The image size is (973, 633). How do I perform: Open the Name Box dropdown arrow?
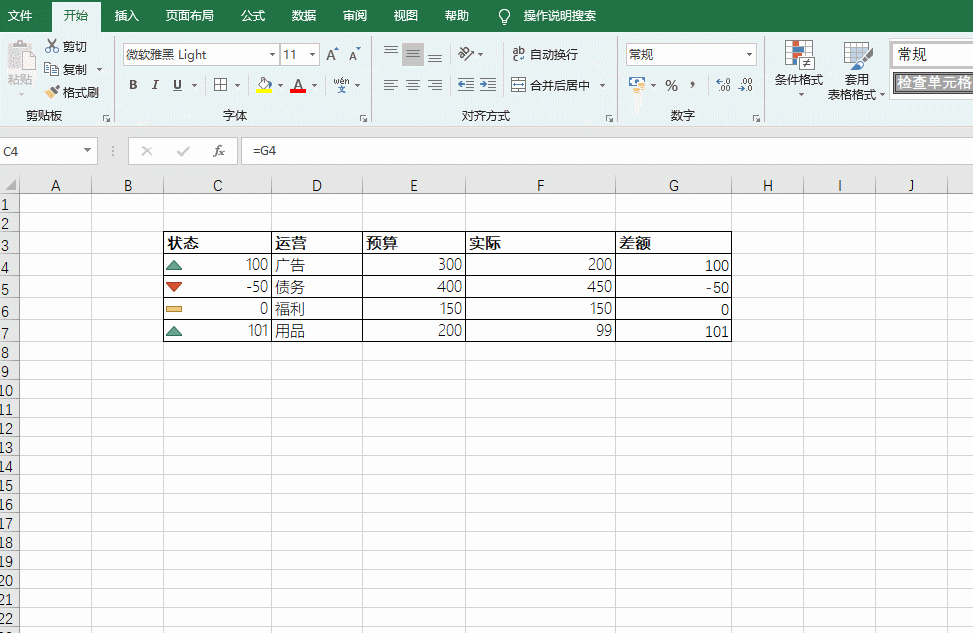[x=87, y=151]
